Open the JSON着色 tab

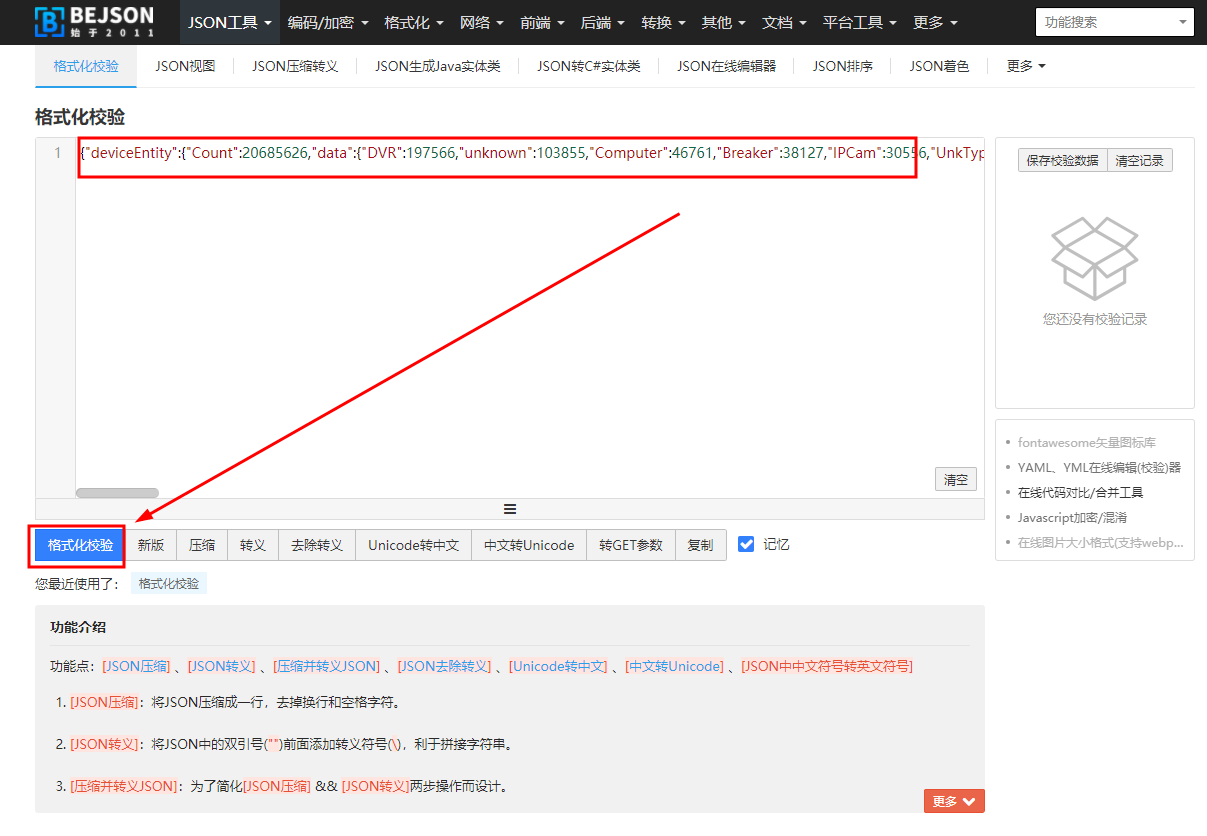point(939,66)
